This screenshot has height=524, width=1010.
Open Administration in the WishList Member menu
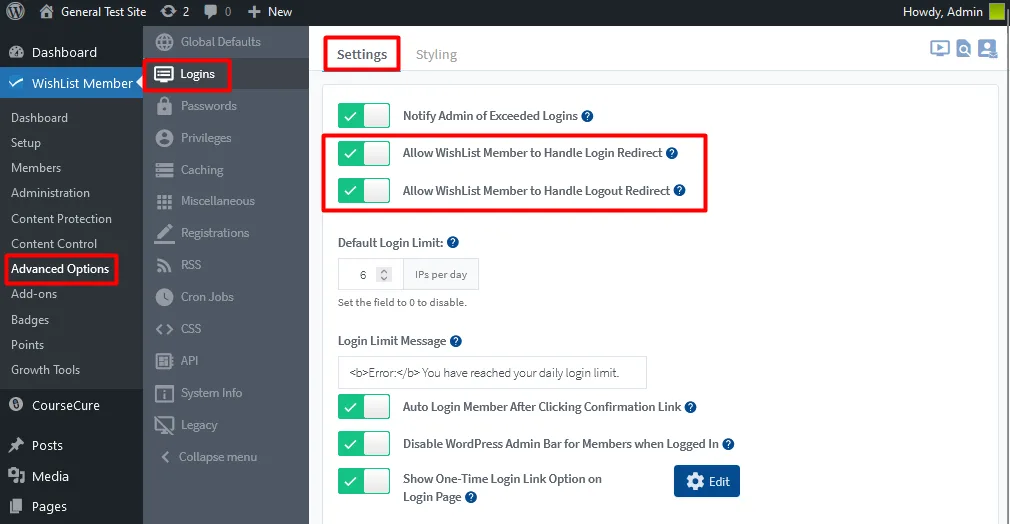click(50, 193)
